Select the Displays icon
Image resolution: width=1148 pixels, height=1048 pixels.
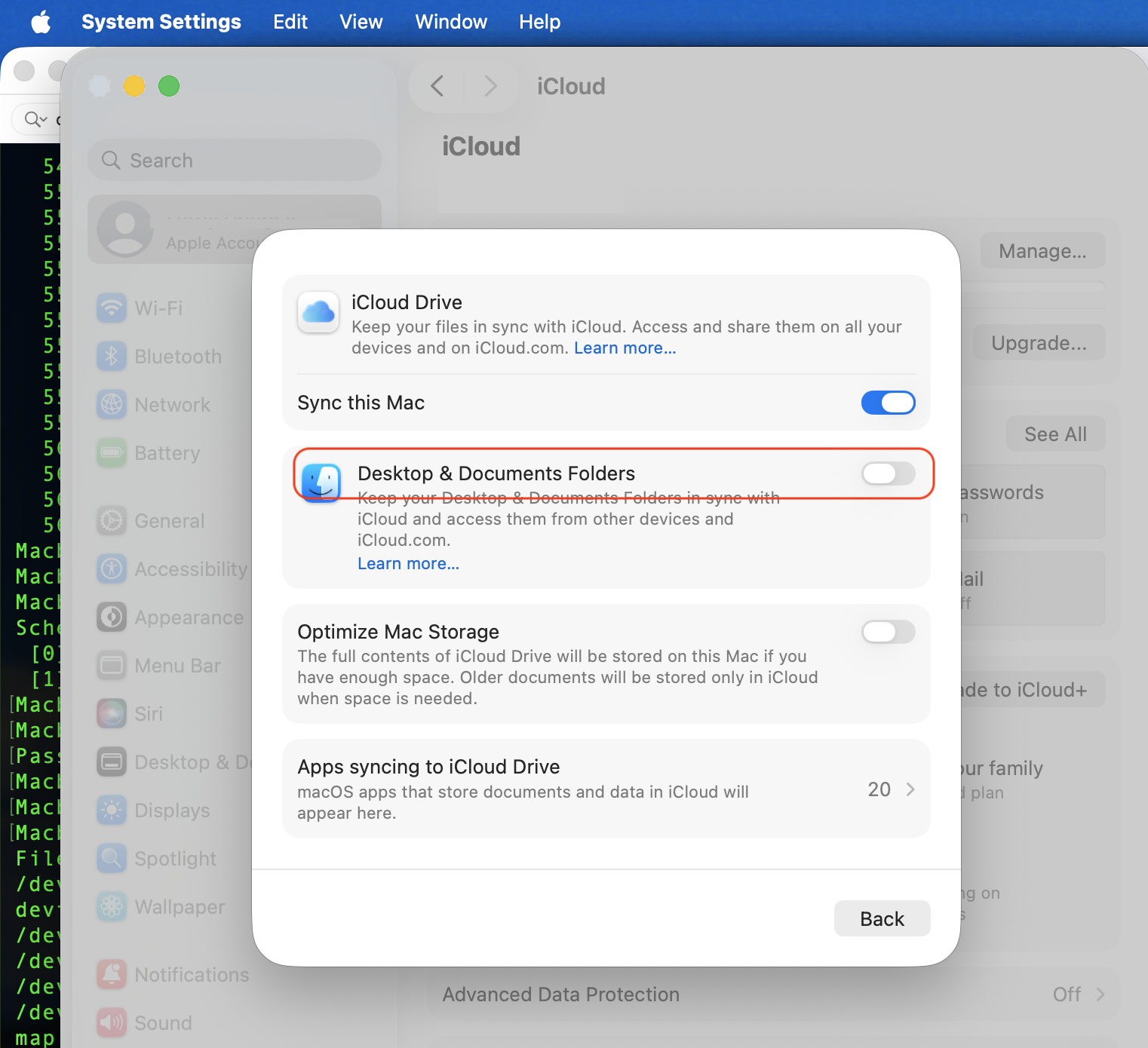(x=112, y=810)
